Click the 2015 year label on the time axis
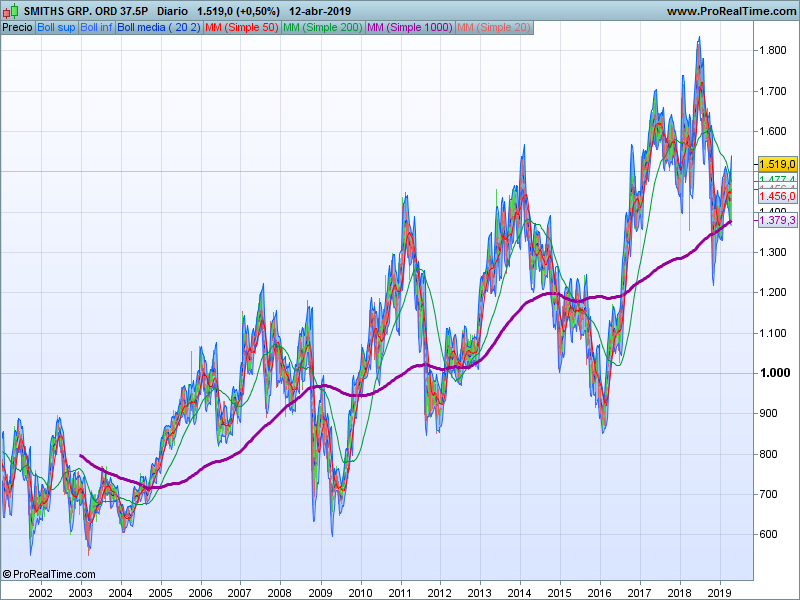The height and width of the screenshot is (600, 800). coord(559,593)
